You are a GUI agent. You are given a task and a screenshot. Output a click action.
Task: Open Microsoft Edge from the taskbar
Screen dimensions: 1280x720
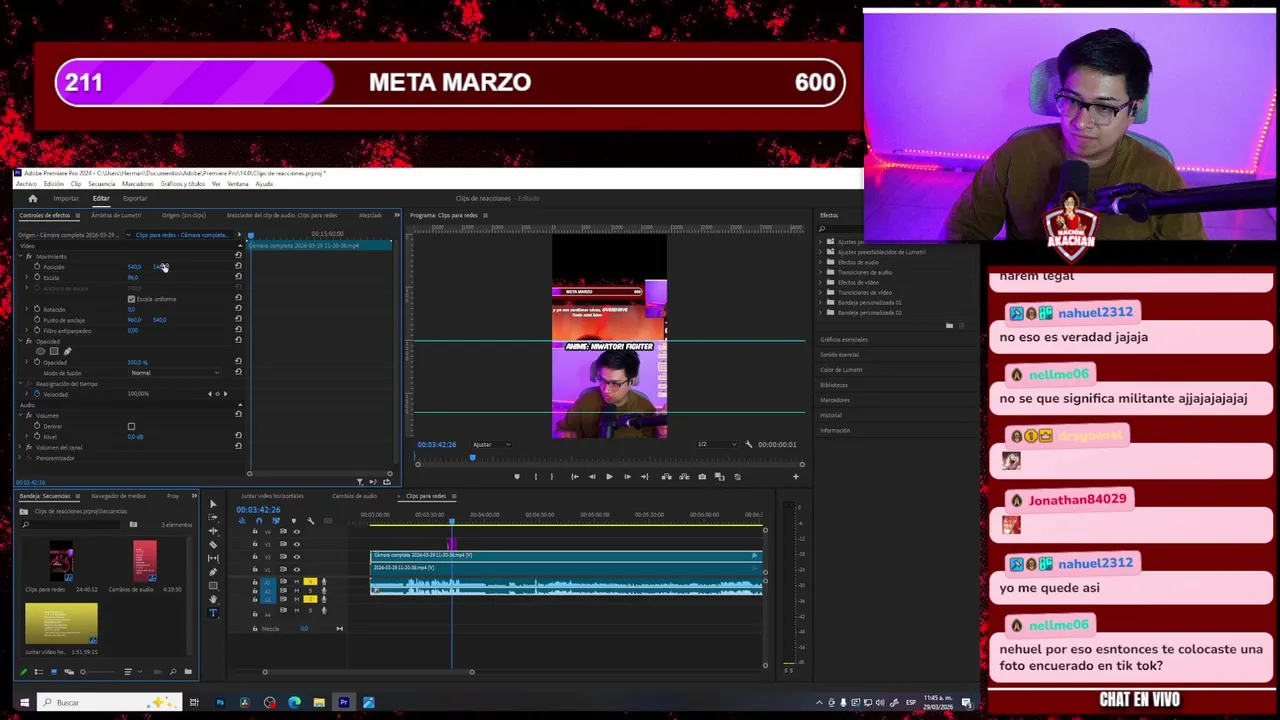click(294, 702)
